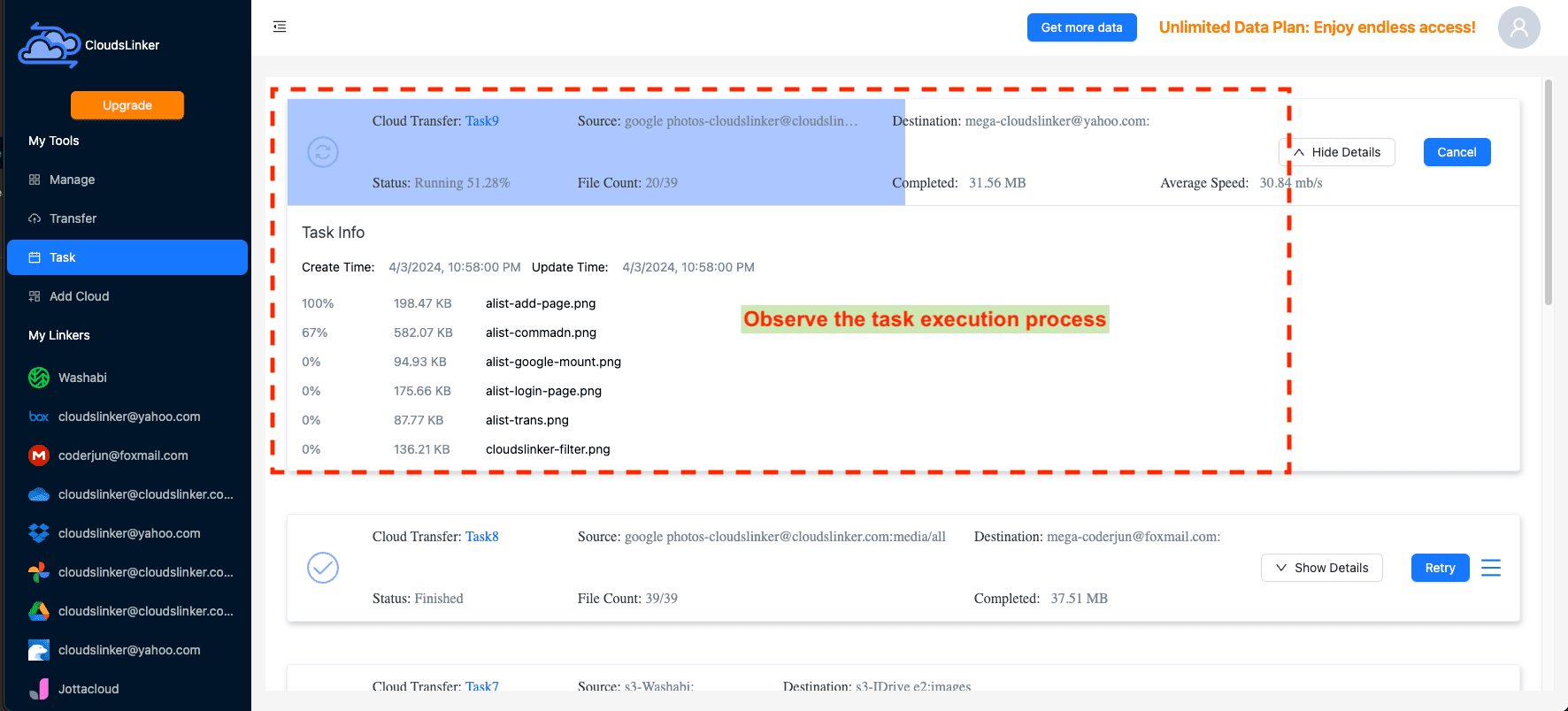1568x711 pixels.
Task: Click file name alist-commadn.png
Action: click(541, 333)
